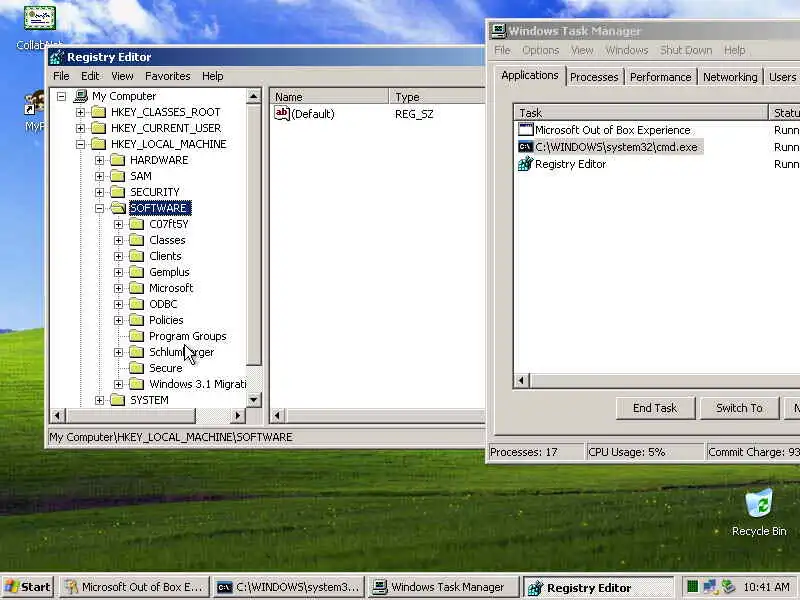Select the CollabNet desktop icon
Screen dimensions: 800x600
40,18
